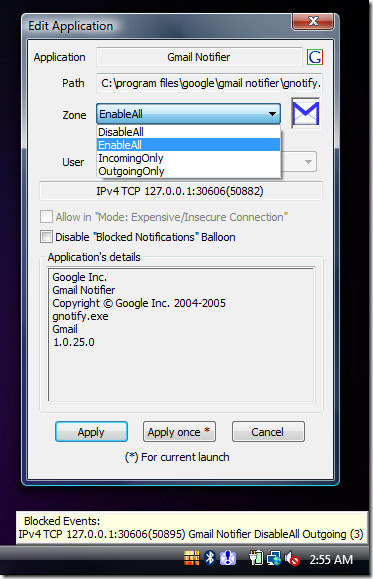
Task: Open the network connection tray icon
Action: (x=274, y=558)
